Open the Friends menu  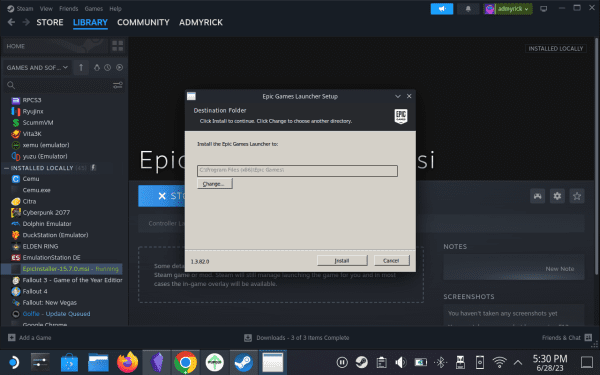tap(68, 8)
